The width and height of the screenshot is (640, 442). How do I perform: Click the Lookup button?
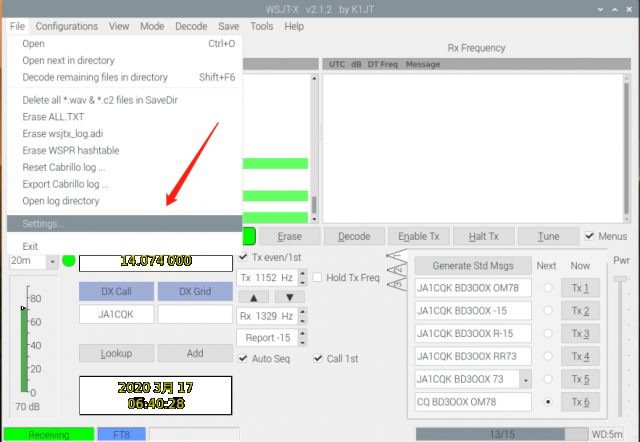(x=116, y=353)
